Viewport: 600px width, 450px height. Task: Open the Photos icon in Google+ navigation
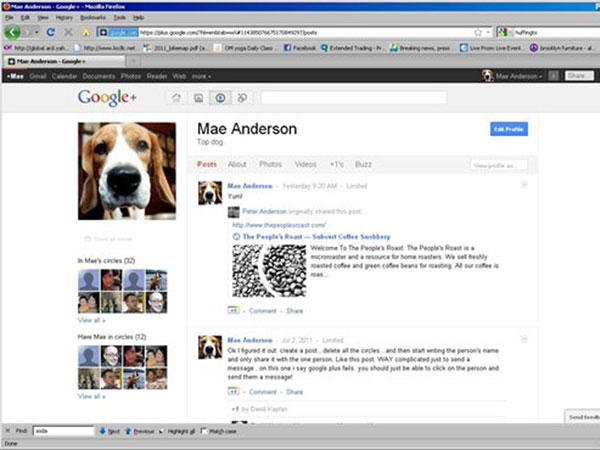(x=199, y=98)
